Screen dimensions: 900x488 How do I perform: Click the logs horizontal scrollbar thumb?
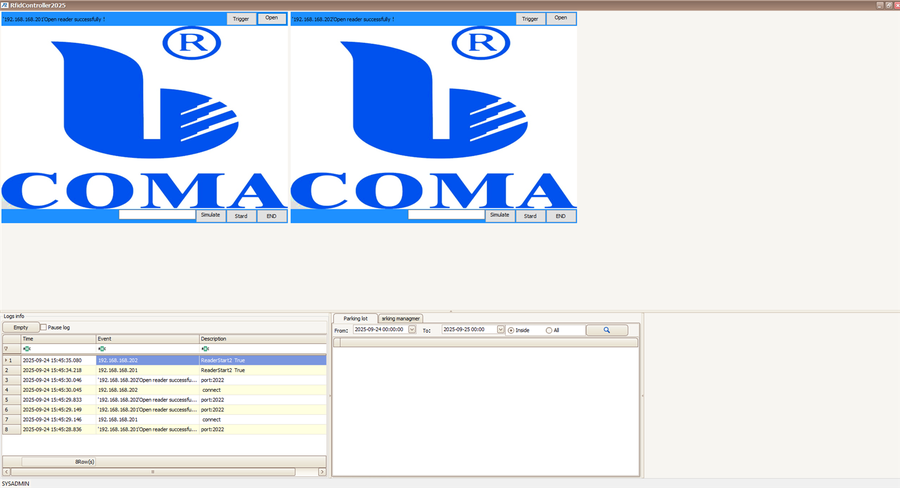click(153, 472)
